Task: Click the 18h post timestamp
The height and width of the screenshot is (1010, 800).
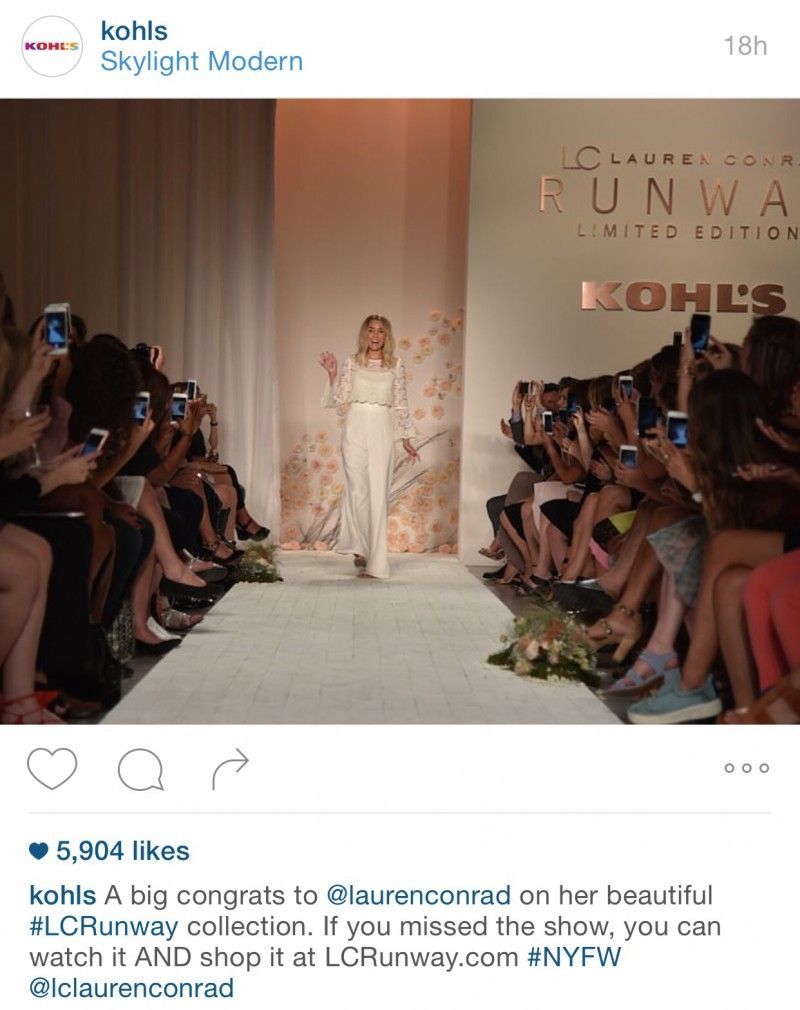Action: [x=745, y=46]
